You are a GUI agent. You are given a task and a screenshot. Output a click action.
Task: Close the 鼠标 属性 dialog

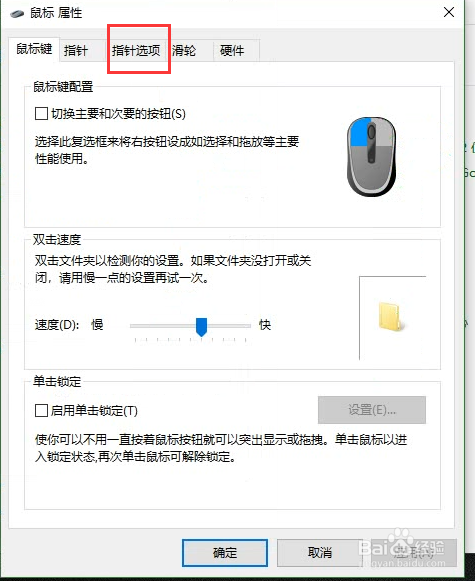click(449, 12)
